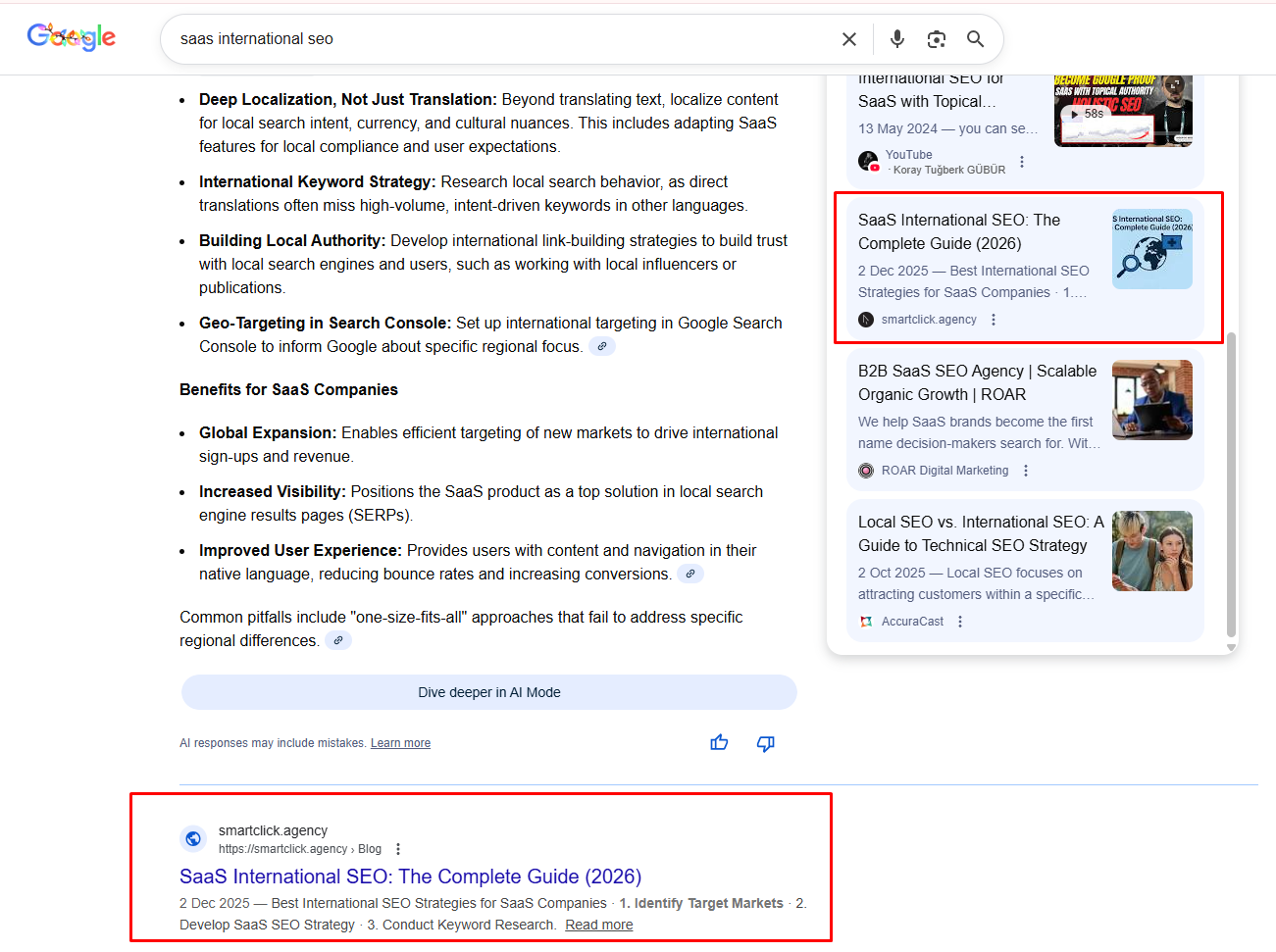
Task: Open SaaS International SEO Complete Guide result title
Action: 410,877
